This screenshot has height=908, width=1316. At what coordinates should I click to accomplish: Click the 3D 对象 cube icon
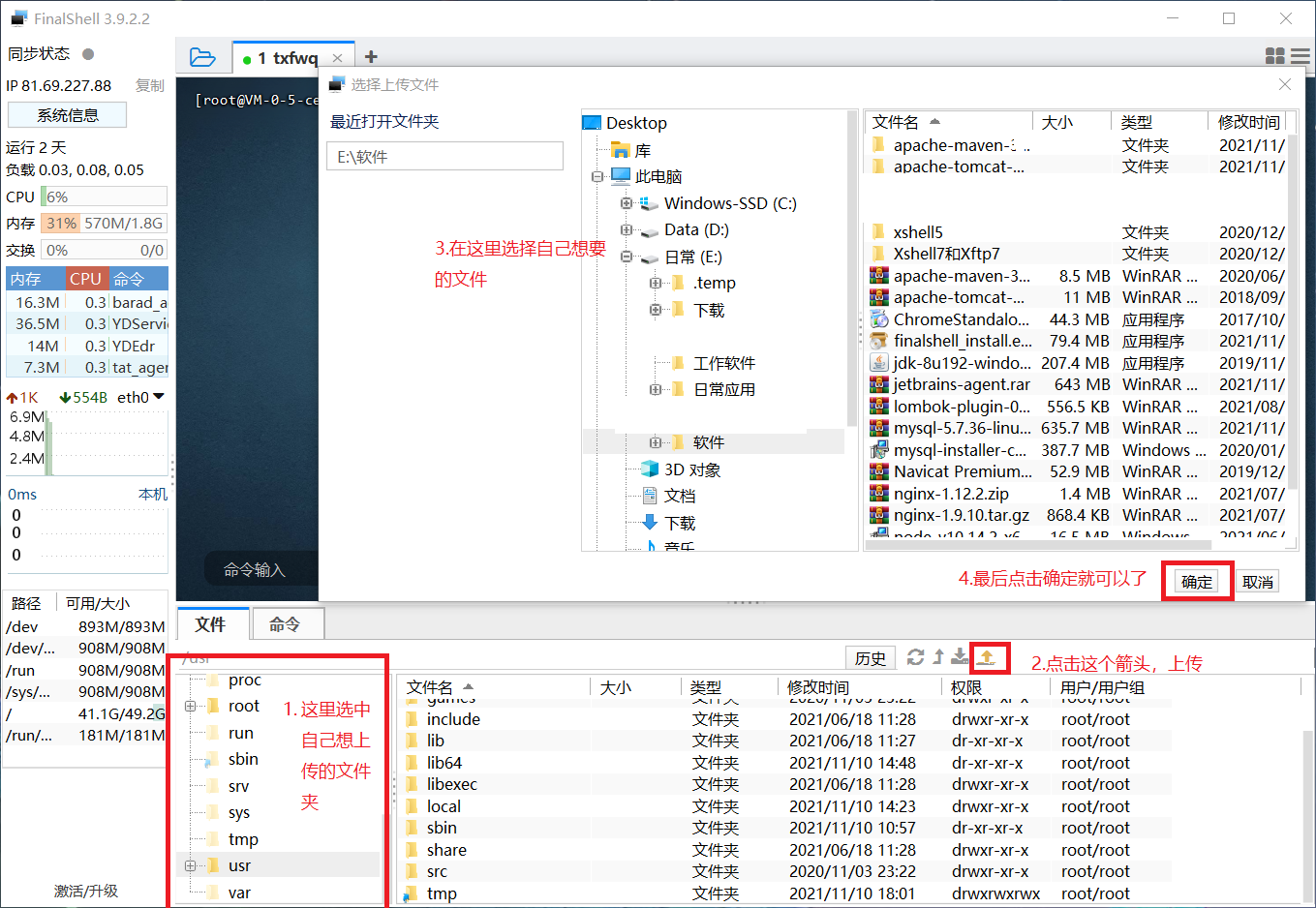(x=650, y=469)
